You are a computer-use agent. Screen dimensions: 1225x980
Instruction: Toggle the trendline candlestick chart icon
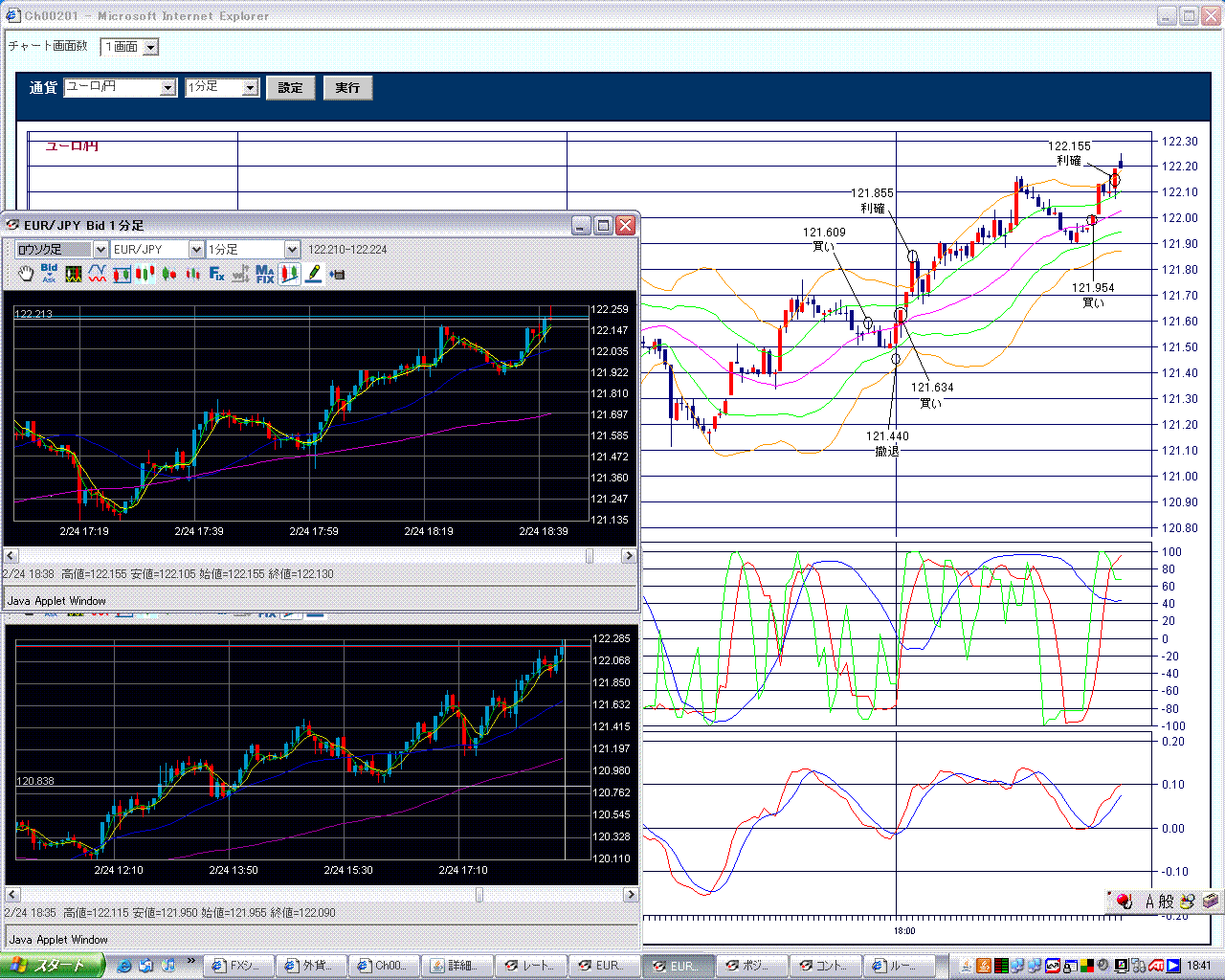289,274
